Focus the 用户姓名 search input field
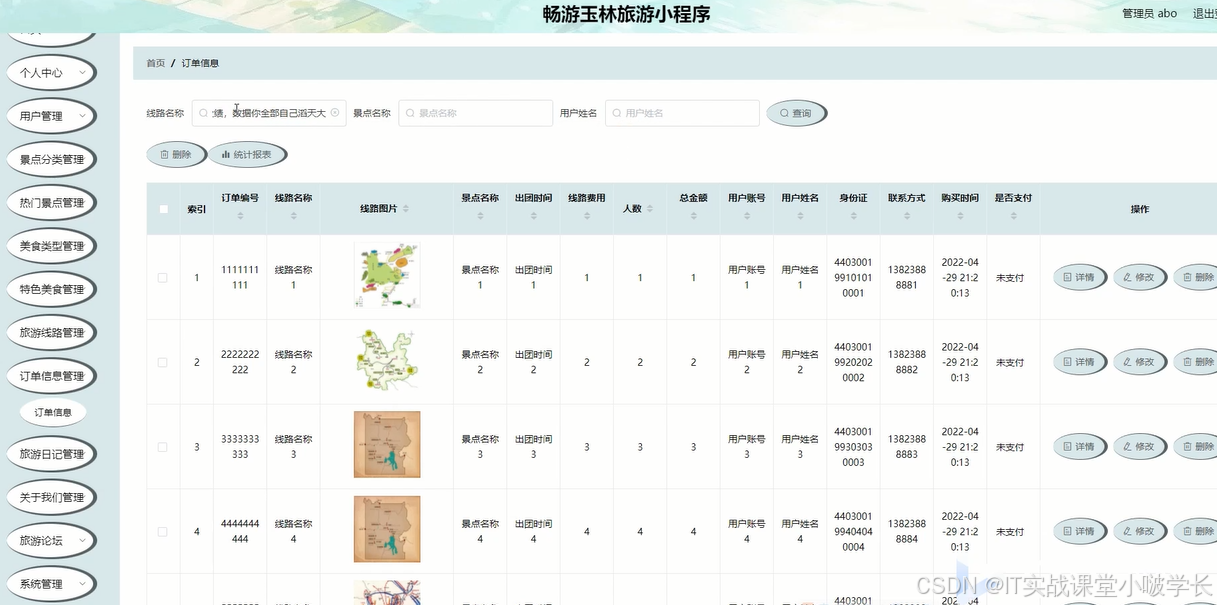The width and height of the screenshot is (1217, 605). click(x=682, y=113)
